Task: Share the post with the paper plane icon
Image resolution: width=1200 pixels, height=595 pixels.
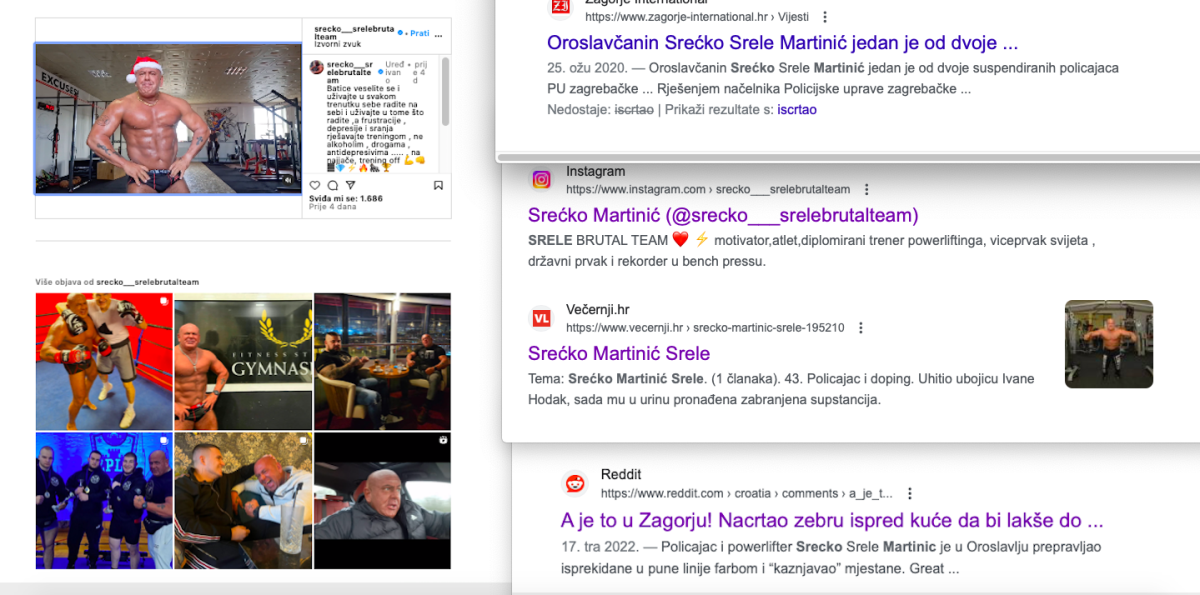Action: pyautogui.click(x=350, y=185)
